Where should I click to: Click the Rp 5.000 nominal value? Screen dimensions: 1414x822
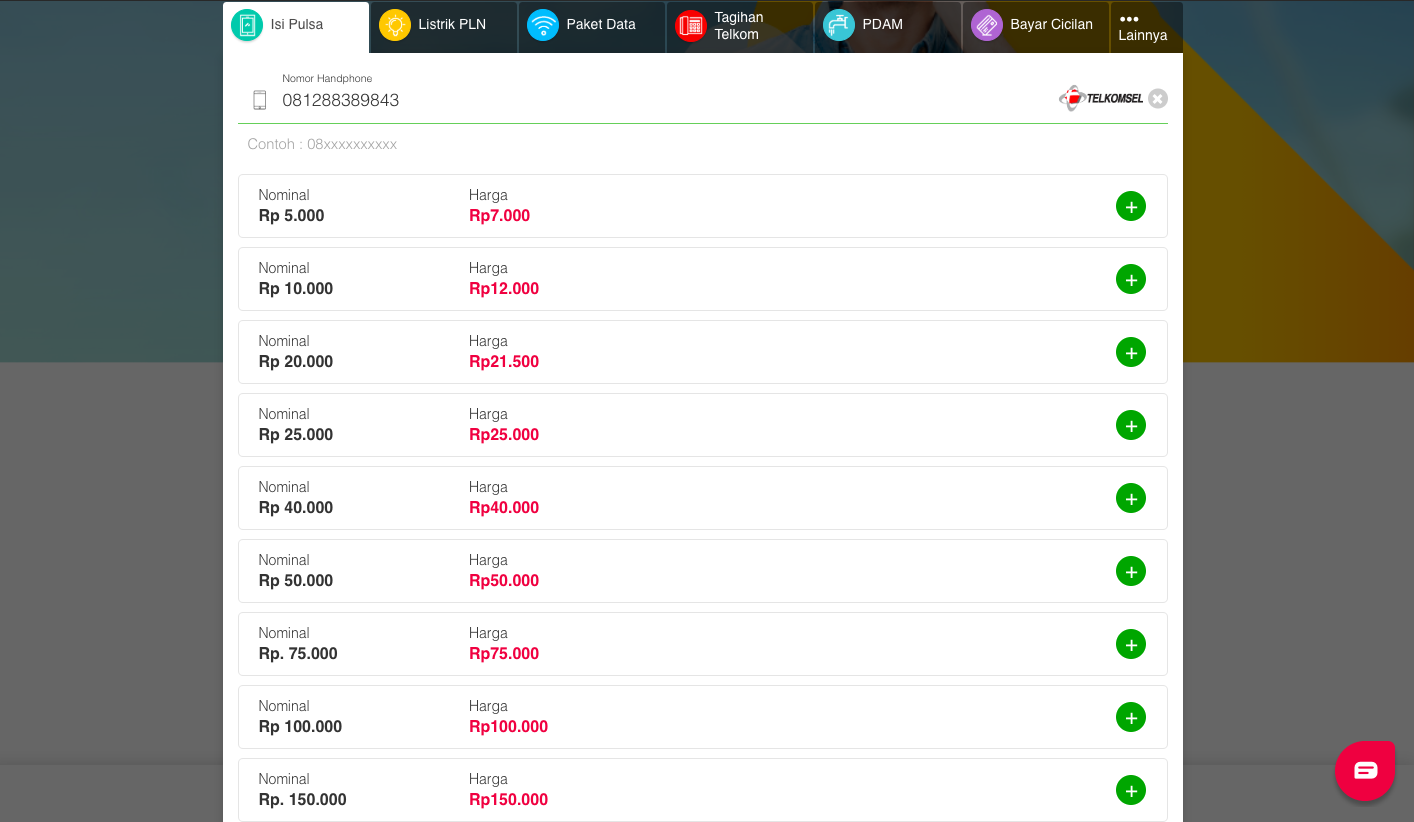tap(291, 216)
